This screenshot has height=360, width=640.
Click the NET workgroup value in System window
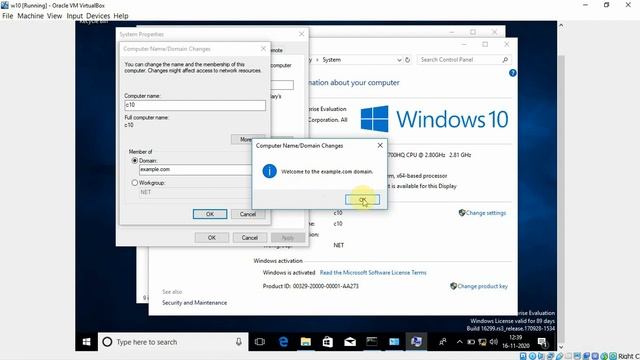coord(339,245)
